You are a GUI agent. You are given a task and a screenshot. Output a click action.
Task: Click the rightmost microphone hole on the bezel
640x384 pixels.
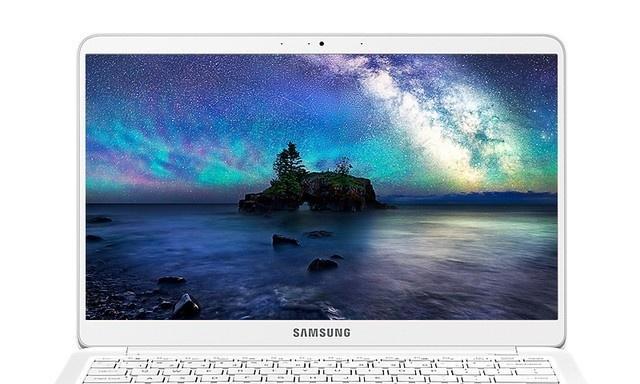tap(362, 44)
